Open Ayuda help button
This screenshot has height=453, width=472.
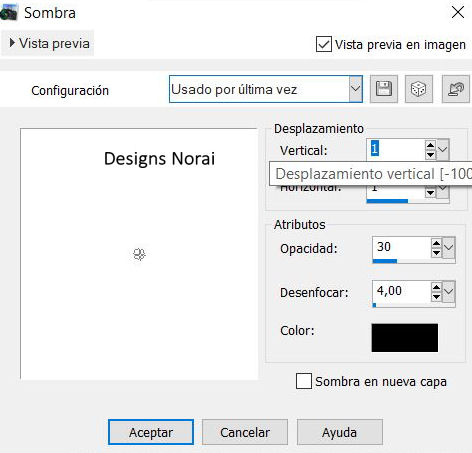point(340,432)
